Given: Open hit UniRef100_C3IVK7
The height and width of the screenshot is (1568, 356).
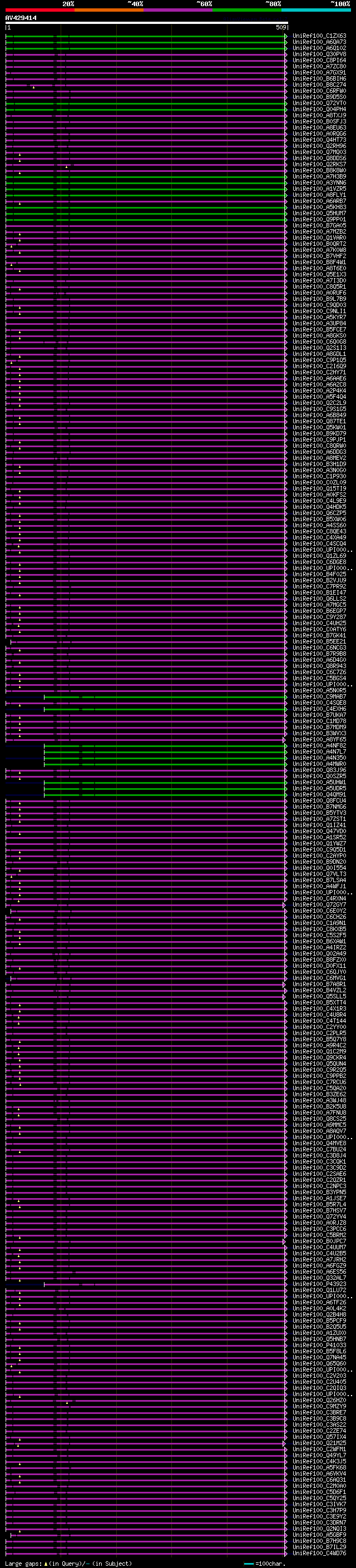Looking at the screenshot, I should pyautogui.click(x=319, y=1504).
